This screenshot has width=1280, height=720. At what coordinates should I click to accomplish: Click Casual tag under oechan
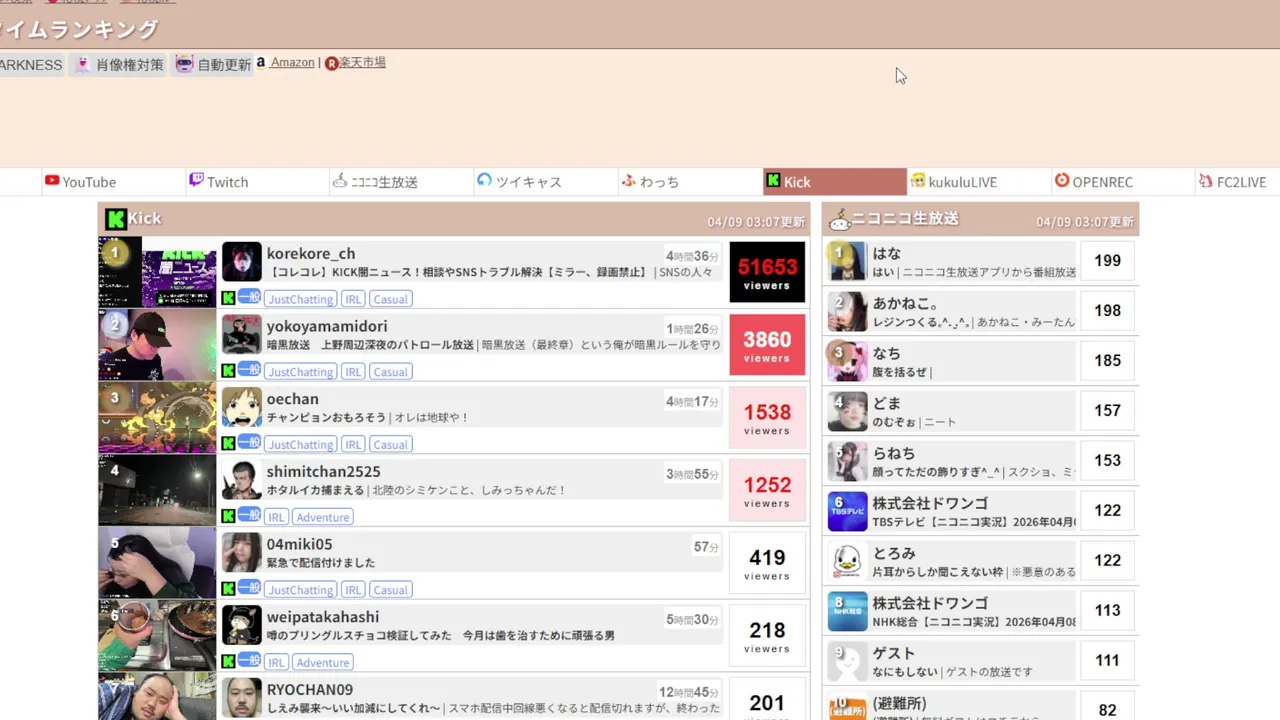390,445
